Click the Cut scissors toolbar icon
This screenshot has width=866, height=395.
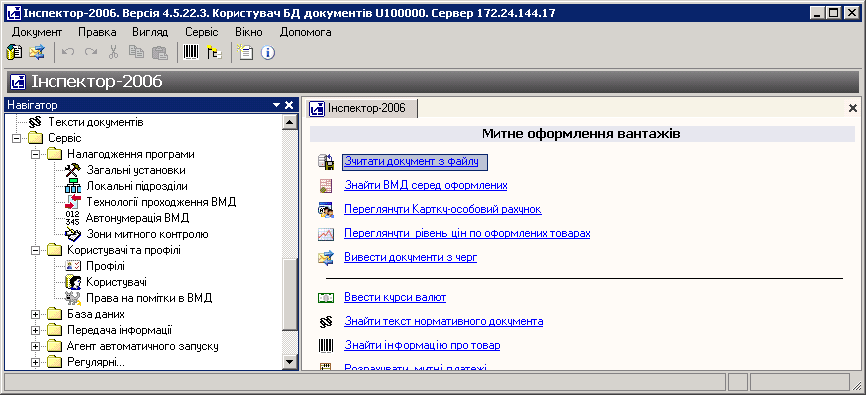click(x=113, y=52)
